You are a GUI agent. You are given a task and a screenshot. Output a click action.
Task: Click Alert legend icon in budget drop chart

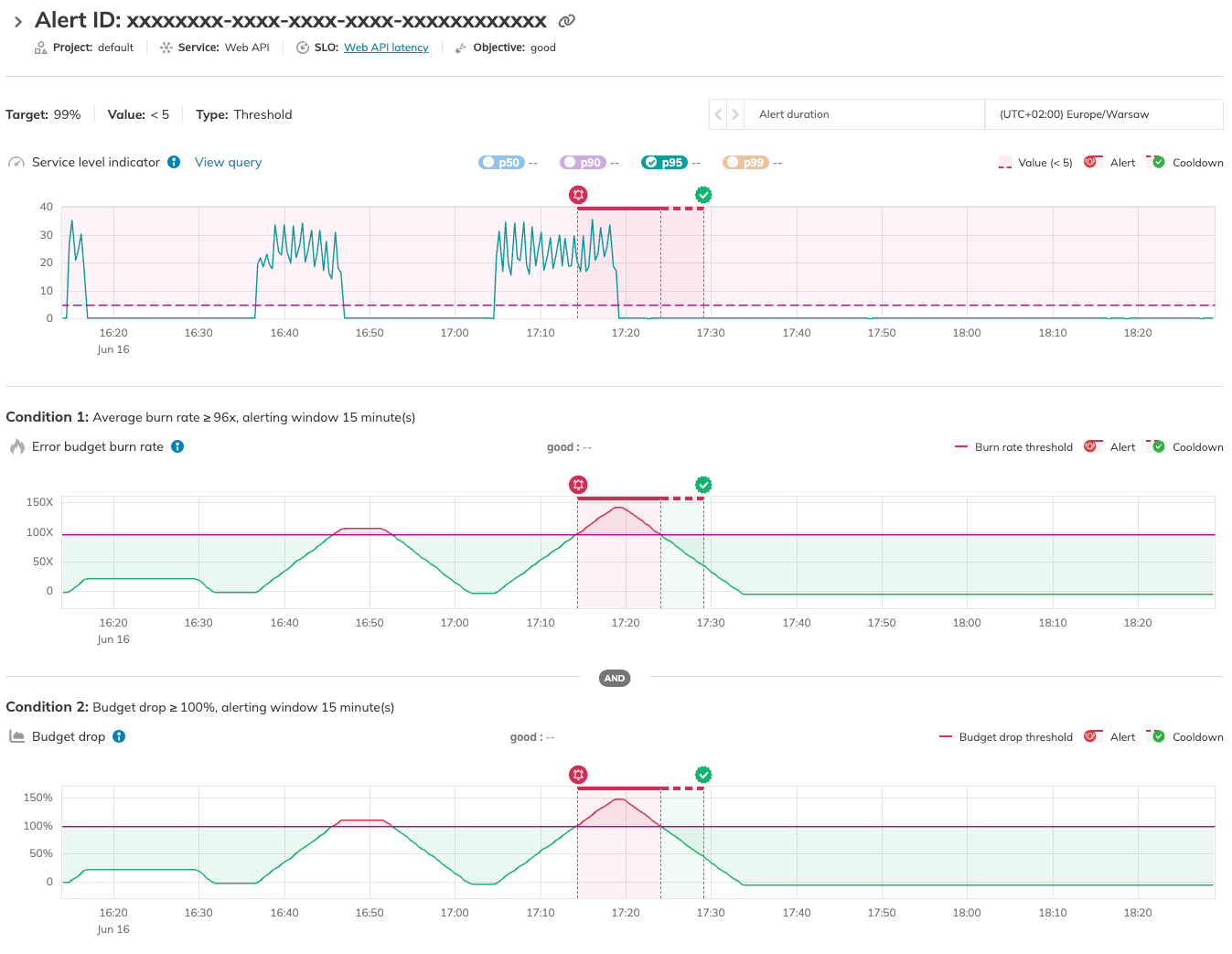[1092, 736]
